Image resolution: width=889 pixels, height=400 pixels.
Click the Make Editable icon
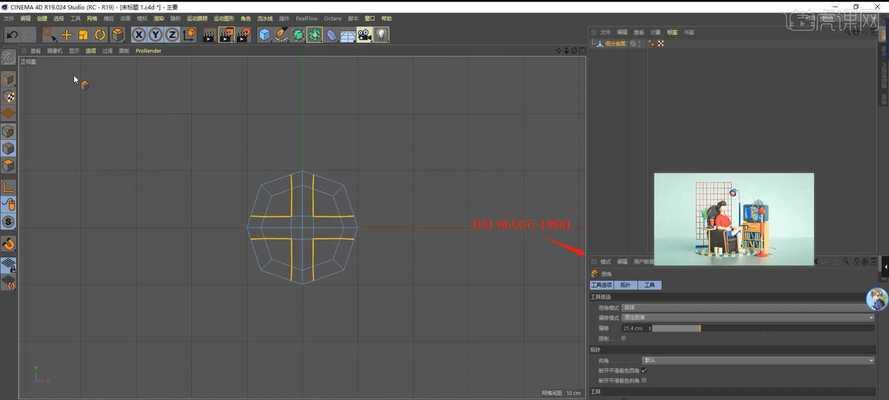click(8, 57)
